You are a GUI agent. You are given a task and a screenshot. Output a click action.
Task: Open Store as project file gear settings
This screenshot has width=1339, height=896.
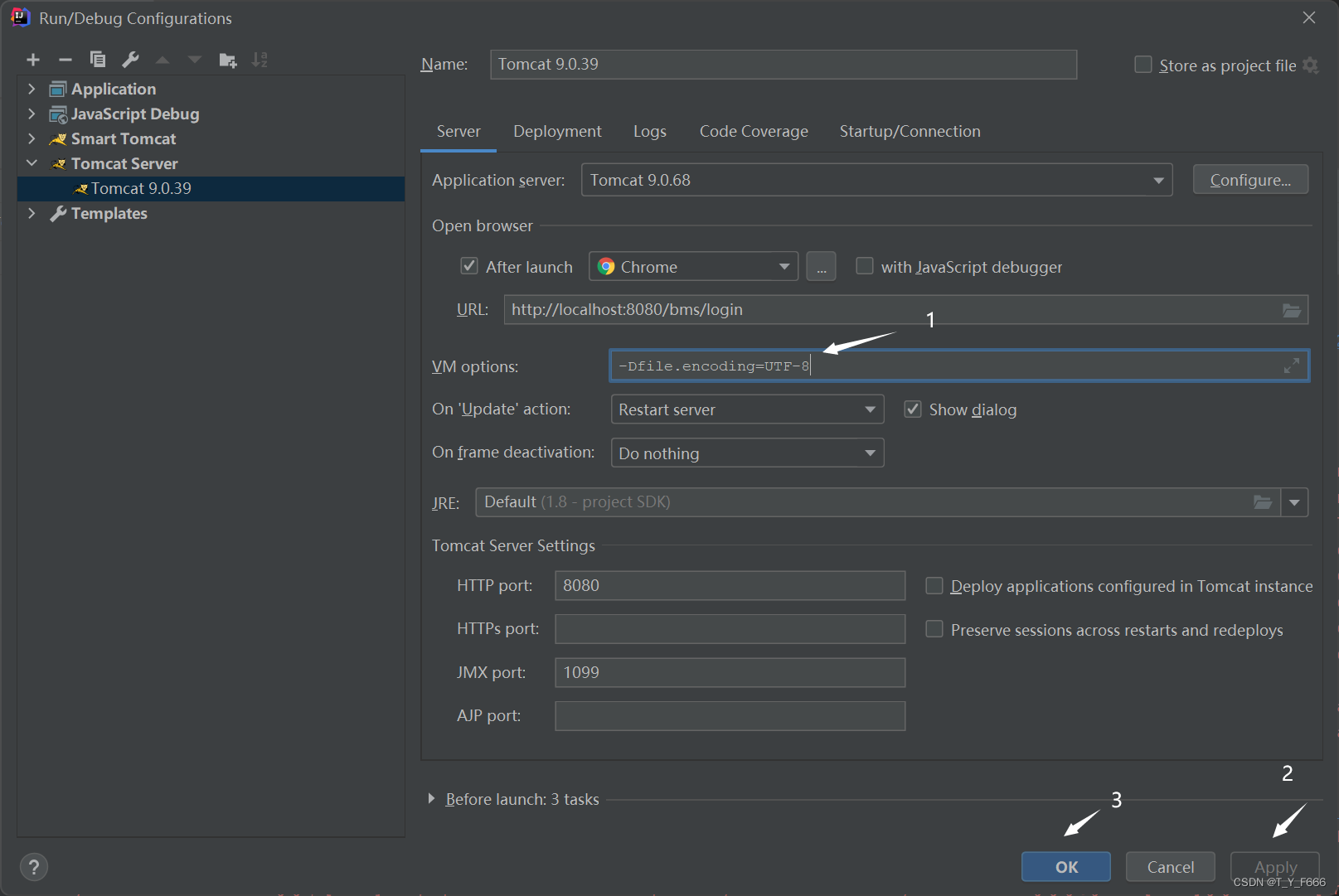[x=1311, y=65]
